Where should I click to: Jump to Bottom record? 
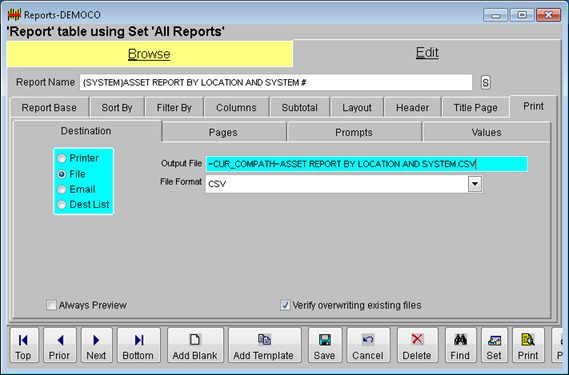coord(139,345)
